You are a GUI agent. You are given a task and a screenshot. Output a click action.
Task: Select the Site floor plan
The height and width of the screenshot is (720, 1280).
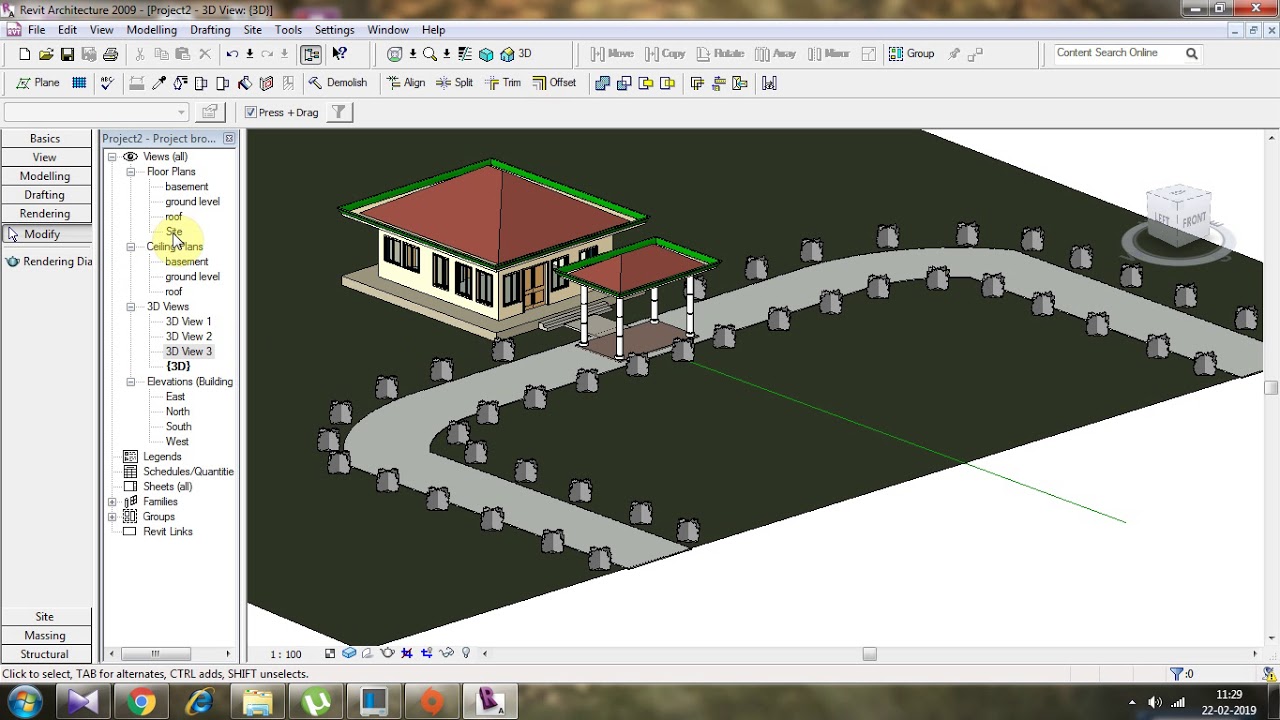pyautogui.click(x=174, y=232)
